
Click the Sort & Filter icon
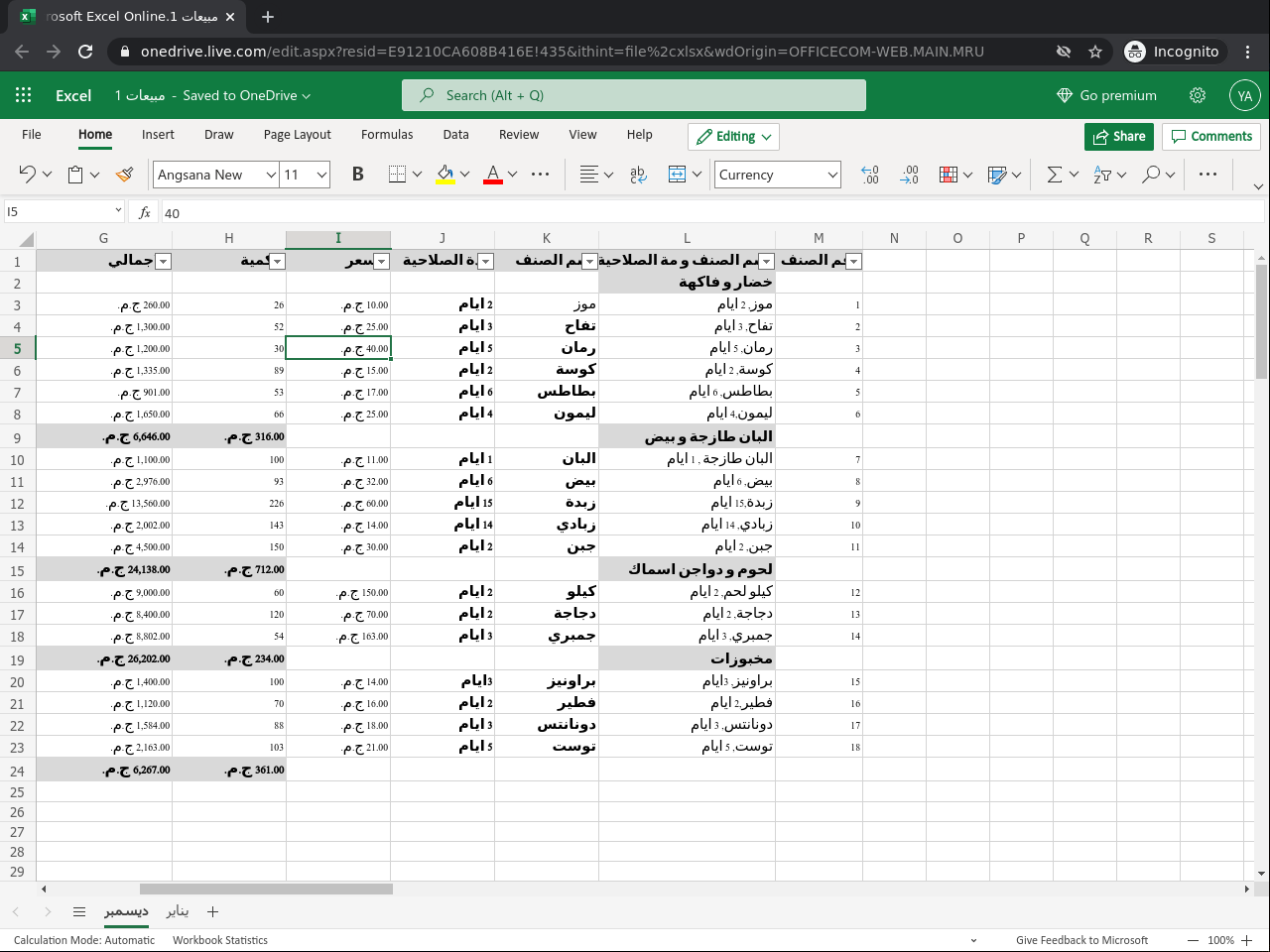(1102, 175)
